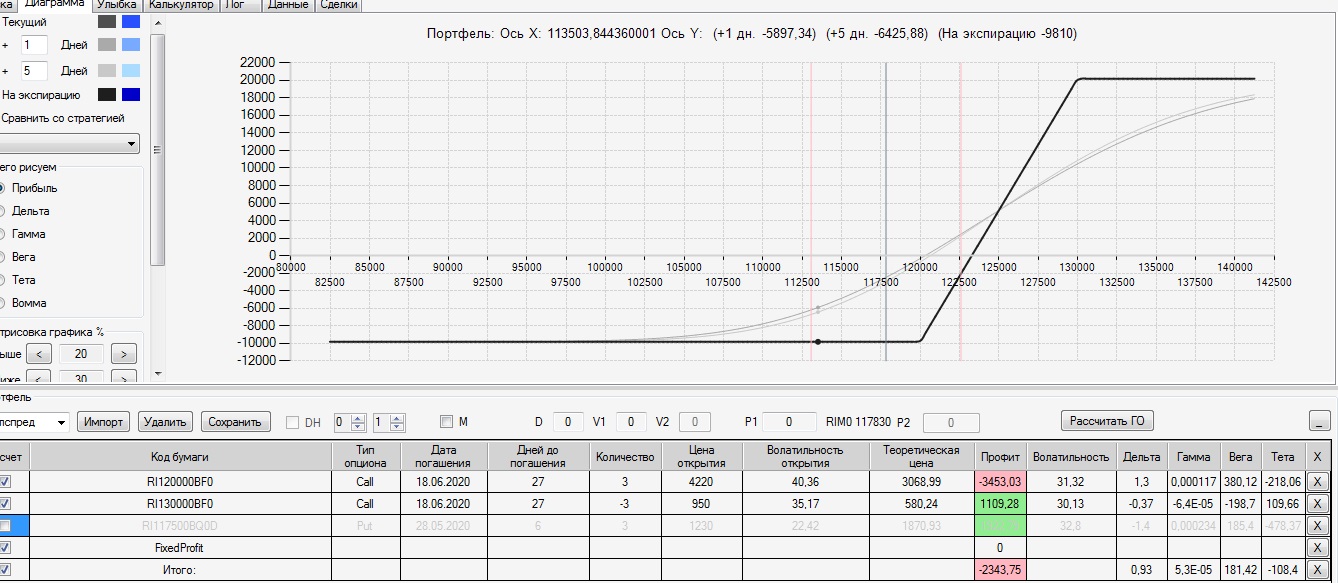The height and width of the screenshot is (583, 1338).
Task: Click the Импорт button
Action: (x=104, y=422)
